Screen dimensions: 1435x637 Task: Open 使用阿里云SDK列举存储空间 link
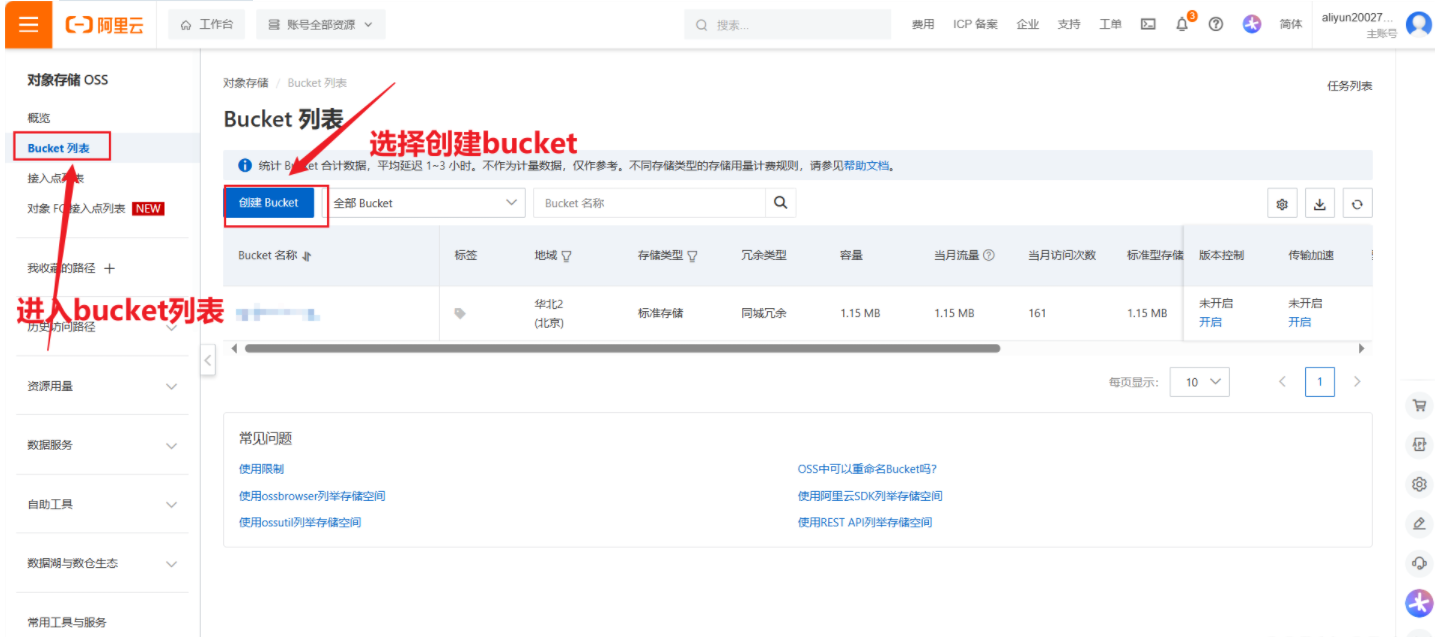pyautogui.click(x=870, y=496)
